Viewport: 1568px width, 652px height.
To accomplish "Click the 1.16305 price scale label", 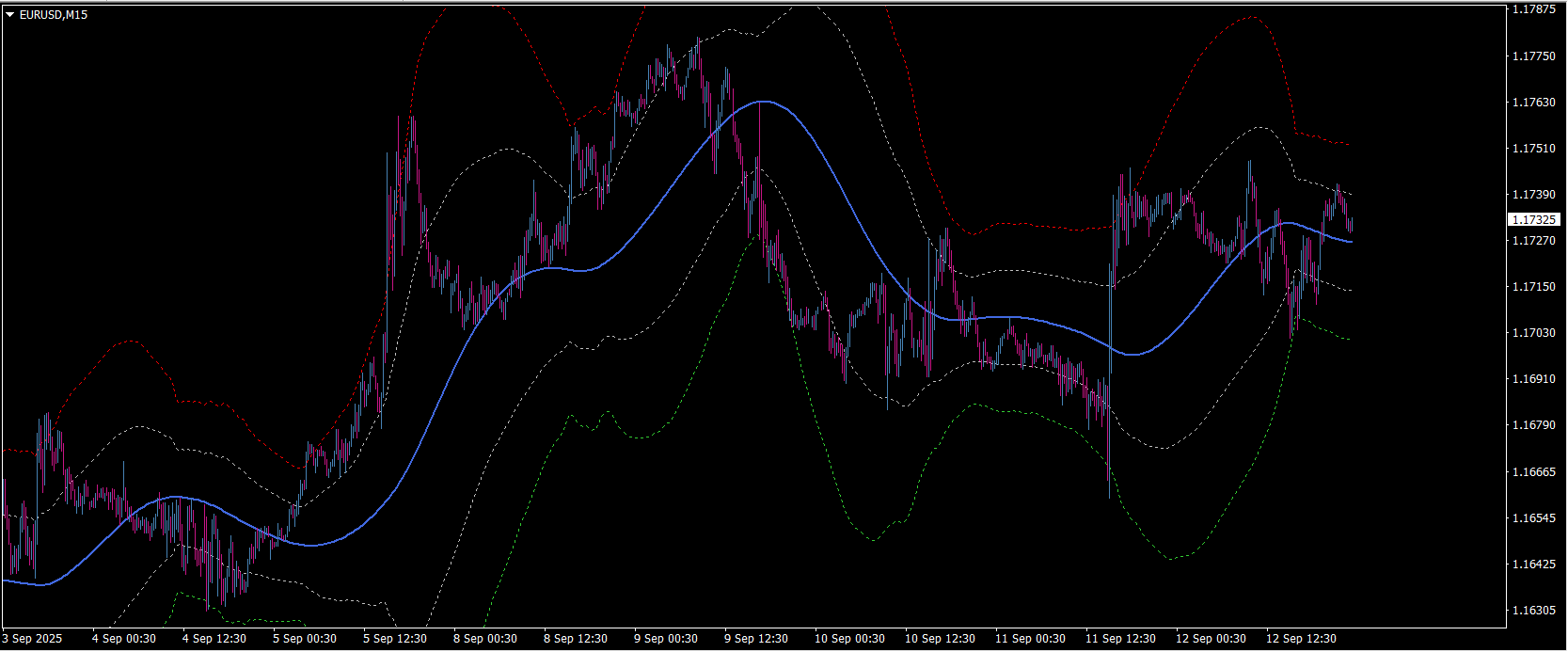I will 1533,611.
